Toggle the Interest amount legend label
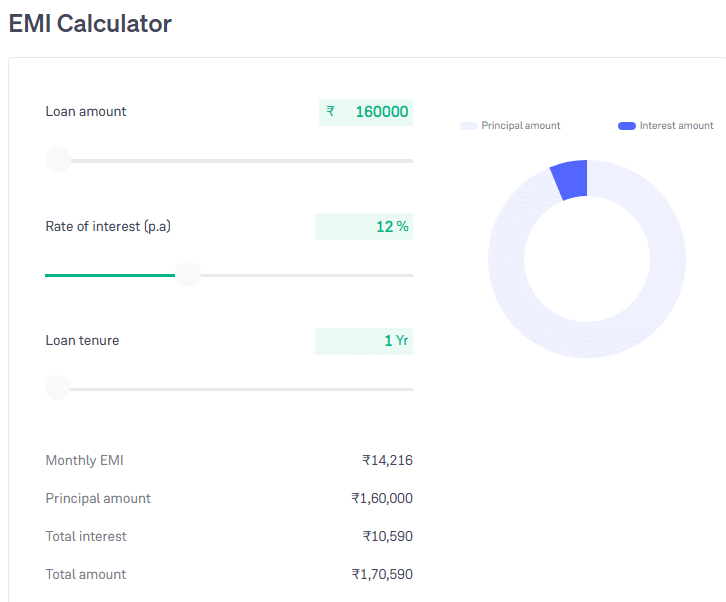726x602 pixels. pos(676,126)
